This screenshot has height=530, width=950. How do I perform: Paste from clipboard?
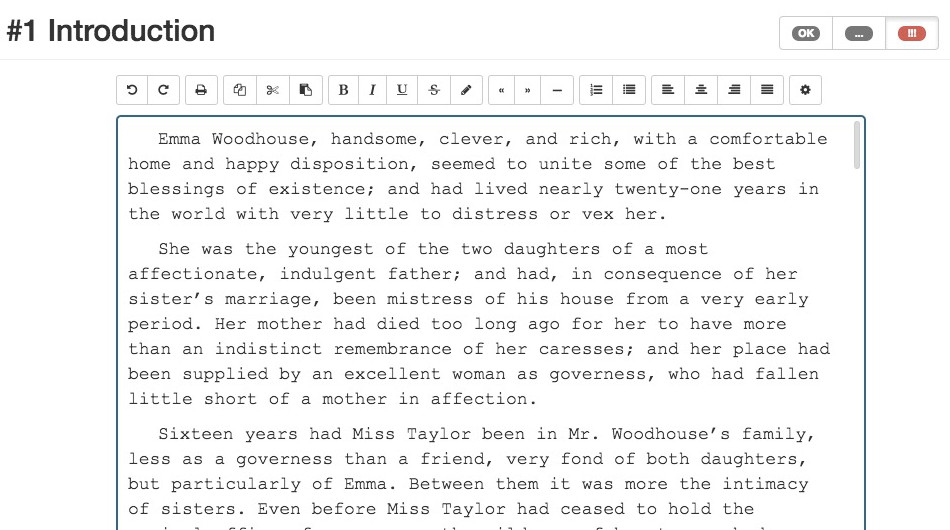[x=306, y=90]
